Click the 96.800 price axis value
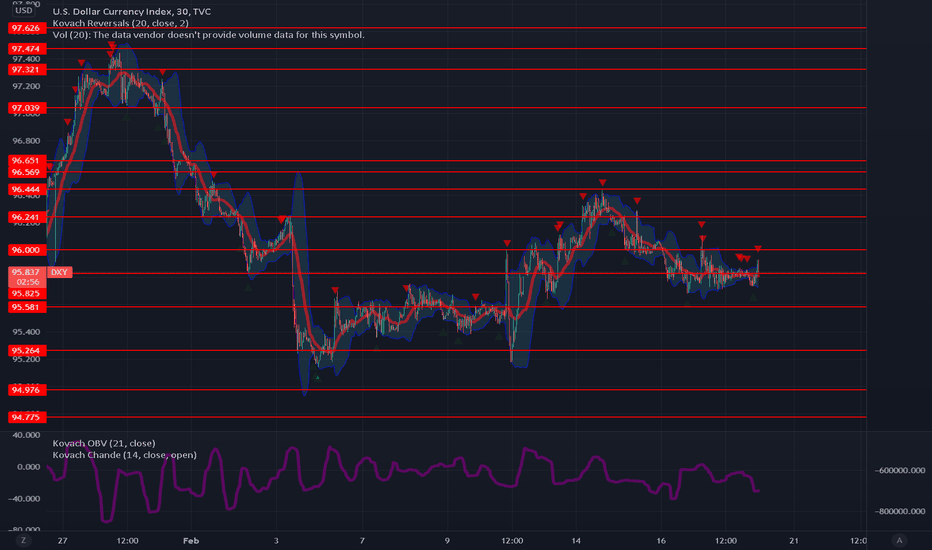 [26, 141]
